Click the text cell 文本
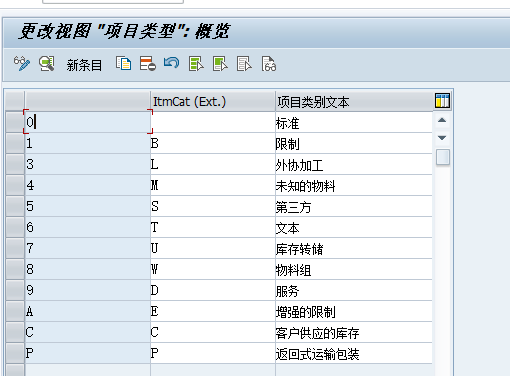This screenshot has height=376, width=510. [x=354, y=227]
